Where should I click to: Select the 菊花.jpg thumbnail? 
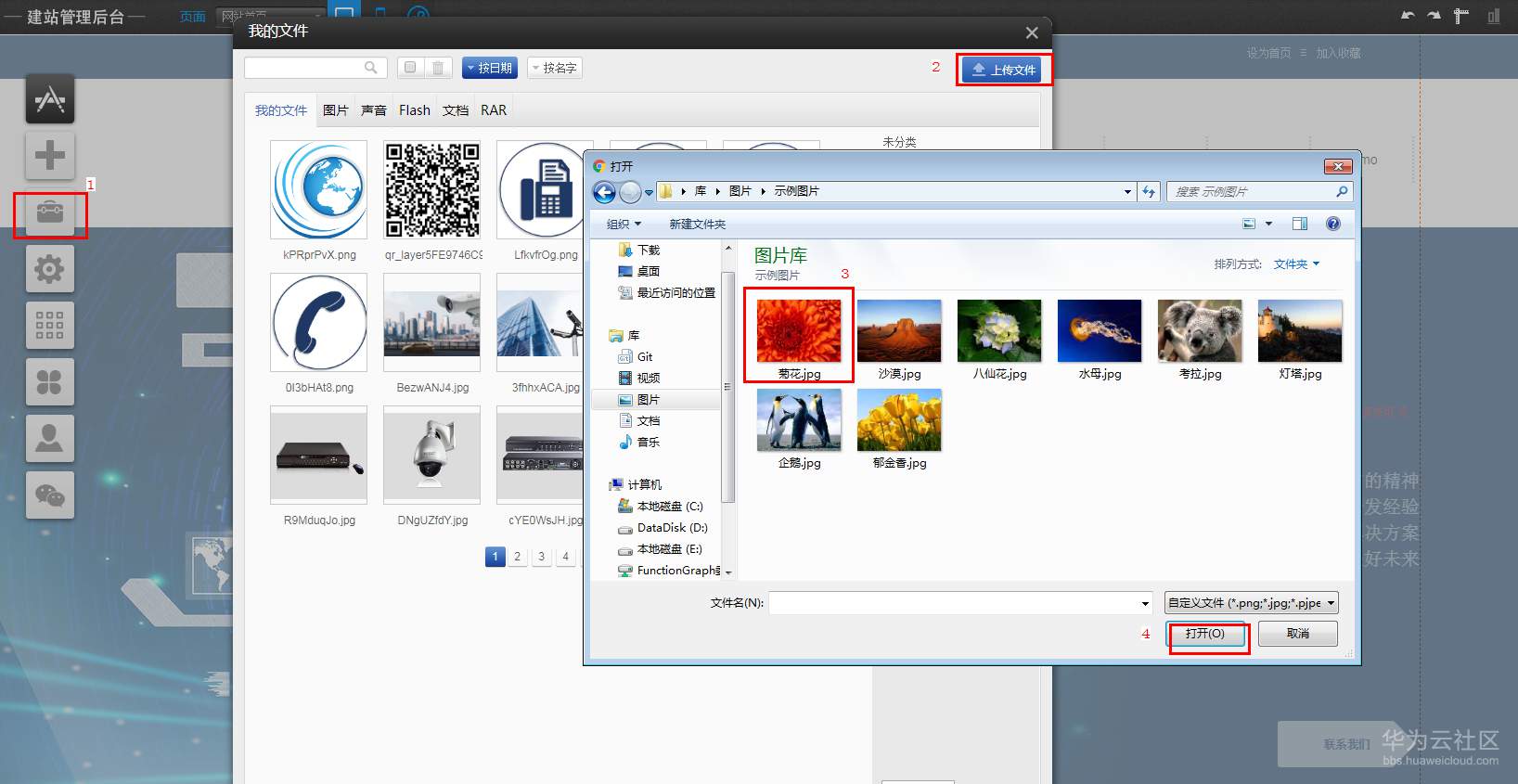click(799, 331)
